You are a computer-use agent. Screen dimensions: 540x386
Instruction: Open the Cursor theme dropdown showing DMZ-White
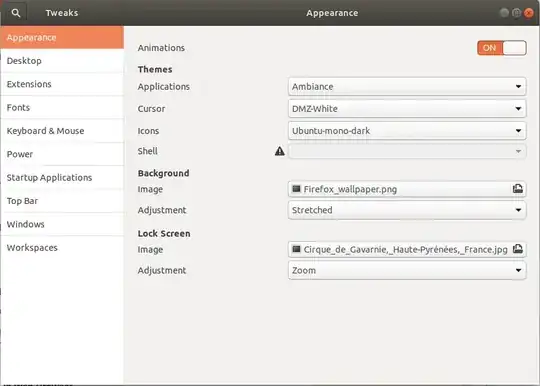407,108
